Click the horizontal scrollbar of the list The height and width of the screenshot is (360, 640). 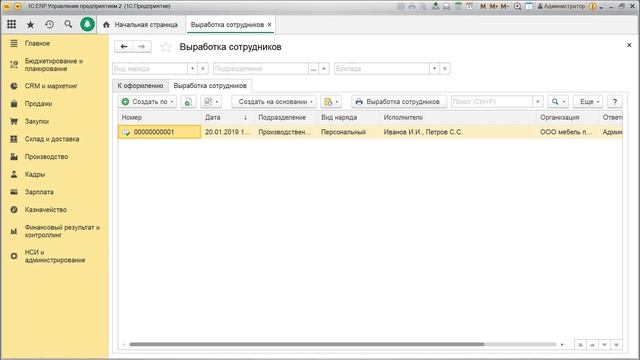[306, 344]
